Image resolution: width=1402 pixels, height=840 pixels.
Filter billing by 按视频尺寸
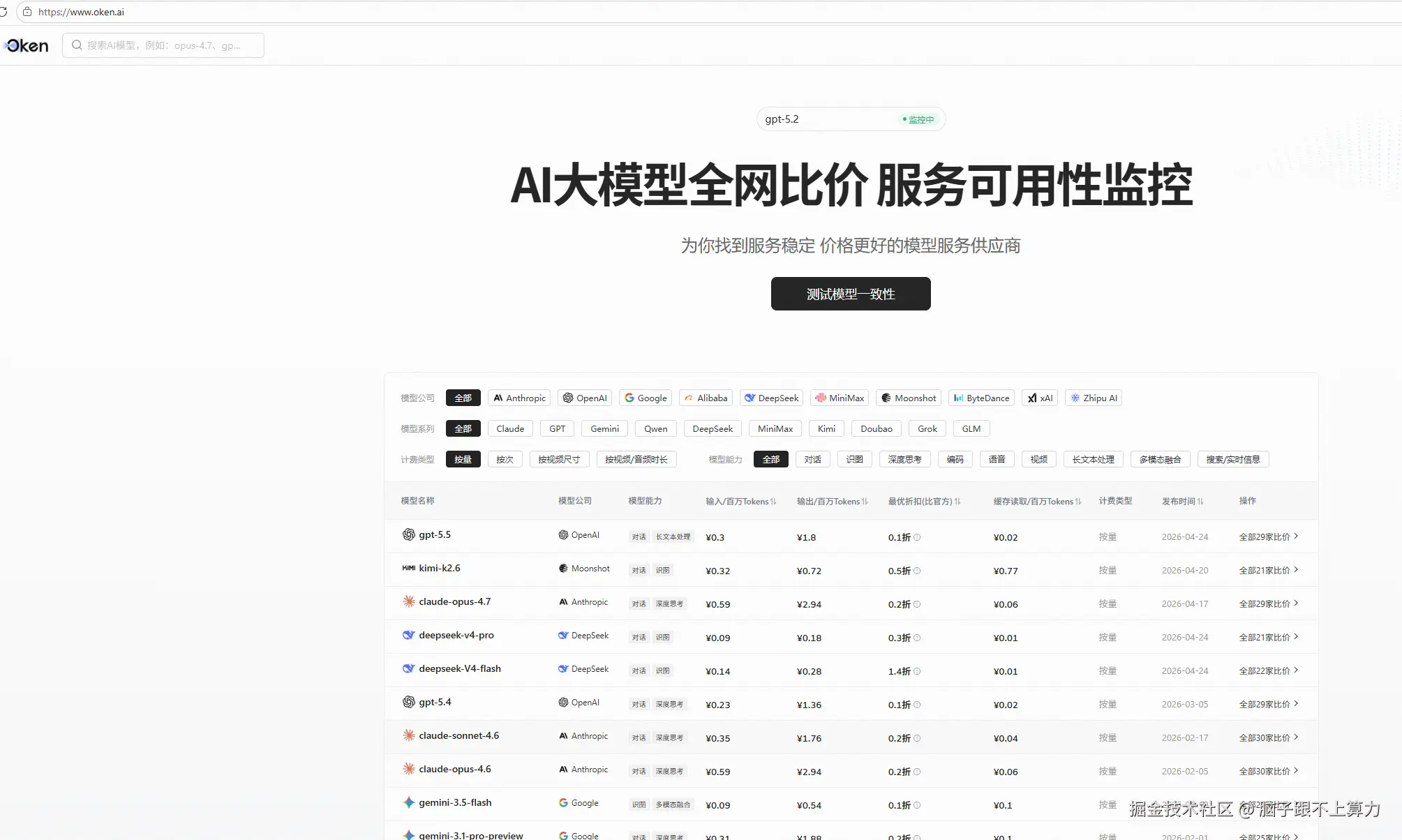click(x=559, y=459)
